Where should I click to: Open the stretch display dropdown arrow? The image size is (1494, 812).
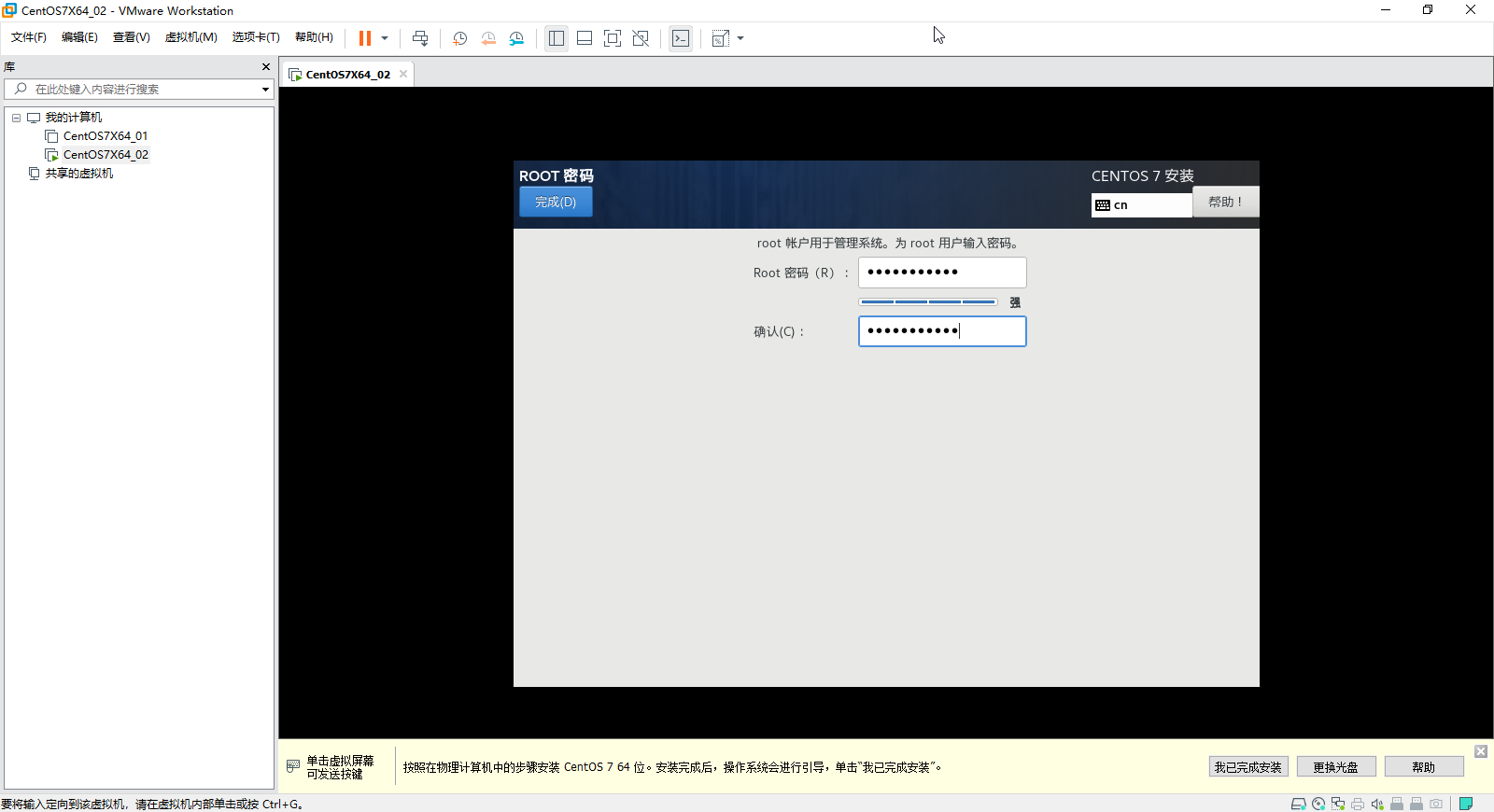point(740,38)
